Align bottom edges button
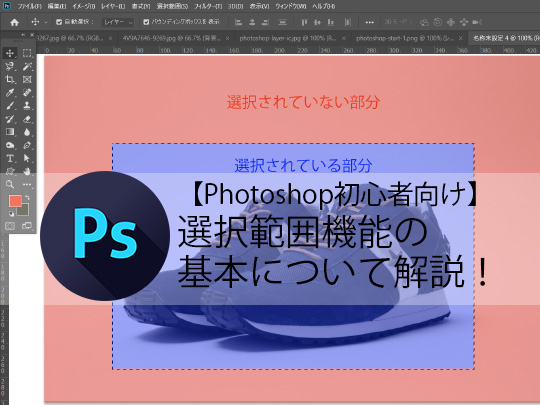The image size is (540, 405). (331, 22)
